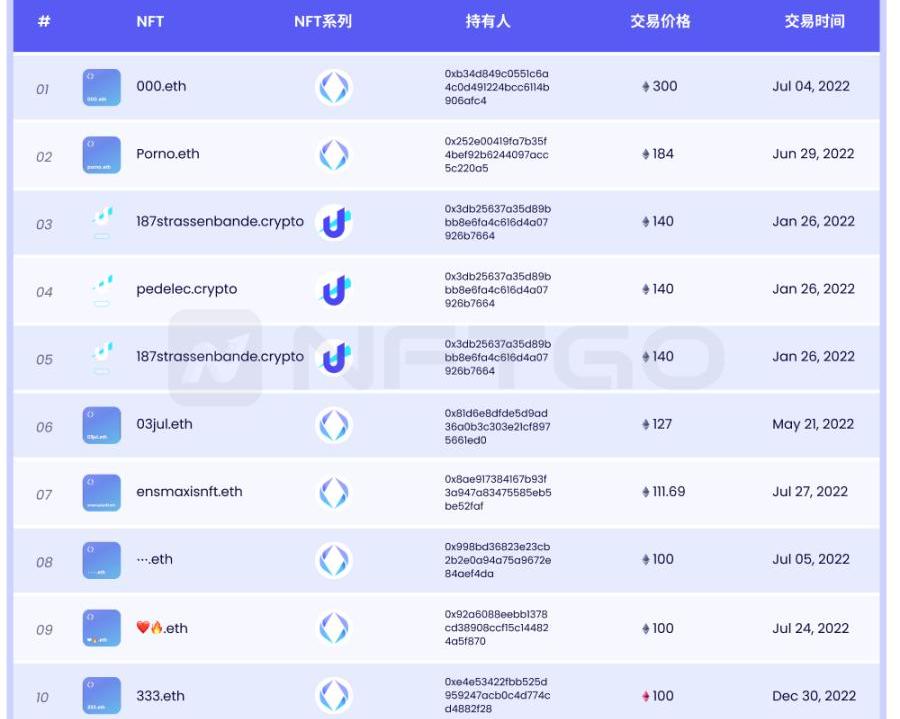Open the 03jul.eth name link
This screenshot has height=719, width=900.
[x=164, y=424]
